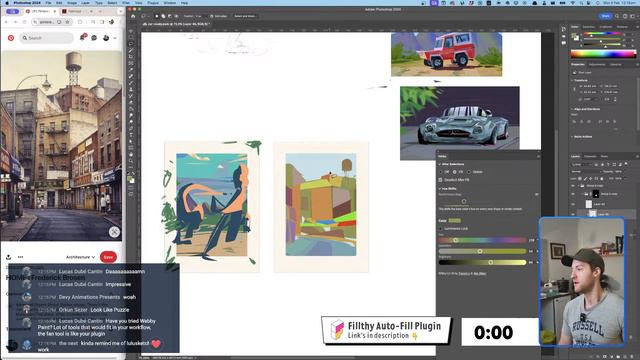This screenshot has width=640, height=360.
Task: Choose Add to Selection mode
Action: [x=163, y=16]
